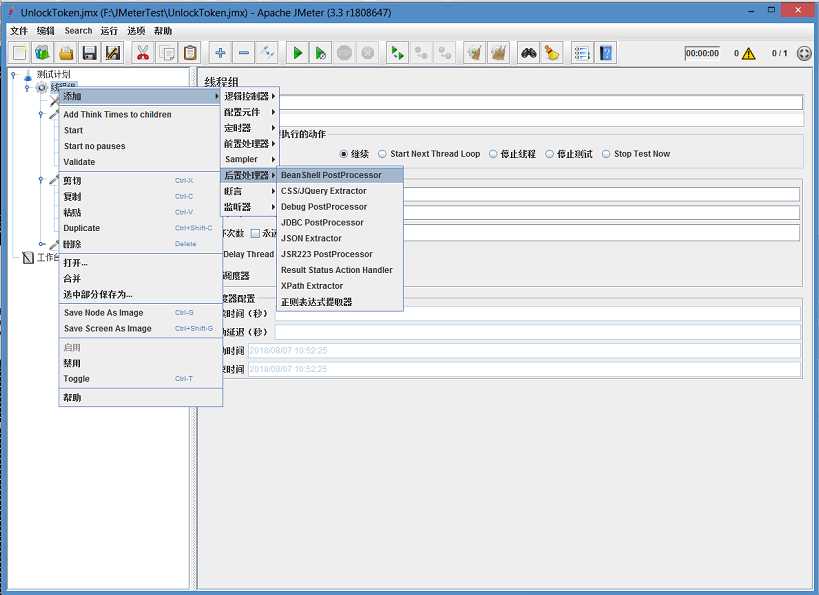819x595 pixels.
Task: Click the Toggle element toolbar icon
Action: (x=267, y=53)
